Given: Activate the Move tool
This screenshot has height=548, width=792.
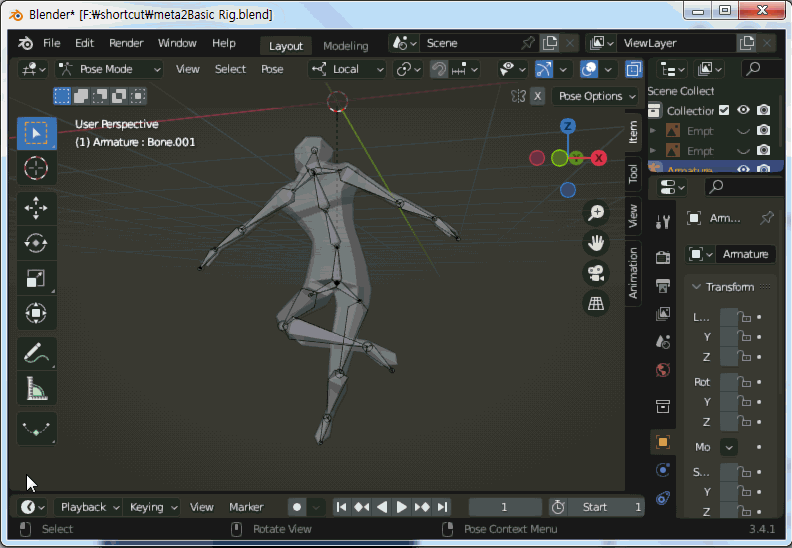Looking at the screenshot, I should pyautogui.click(x=37, y=208).
